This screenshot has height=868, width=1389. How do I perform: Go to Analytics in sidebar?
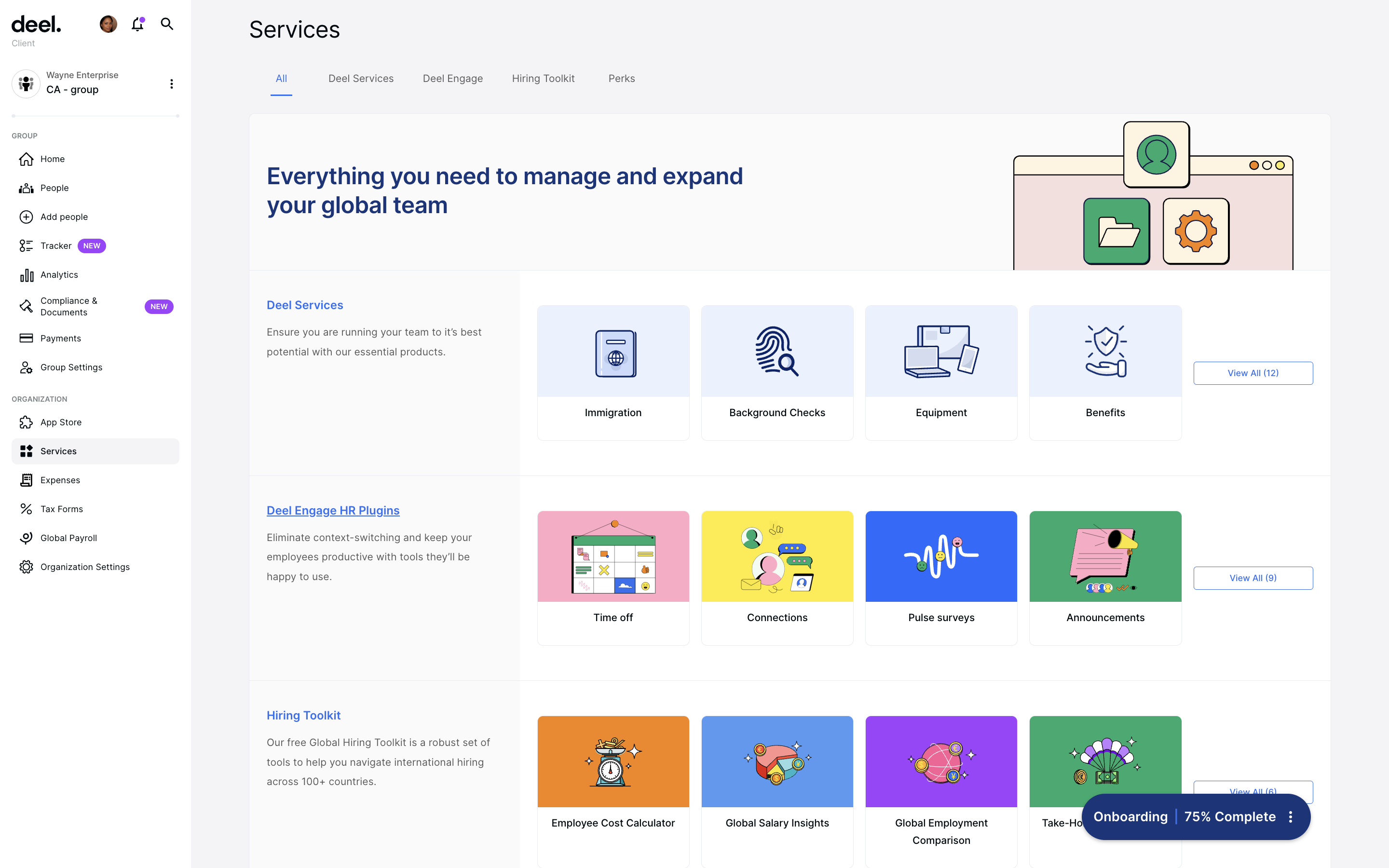[x=59, y=275]
